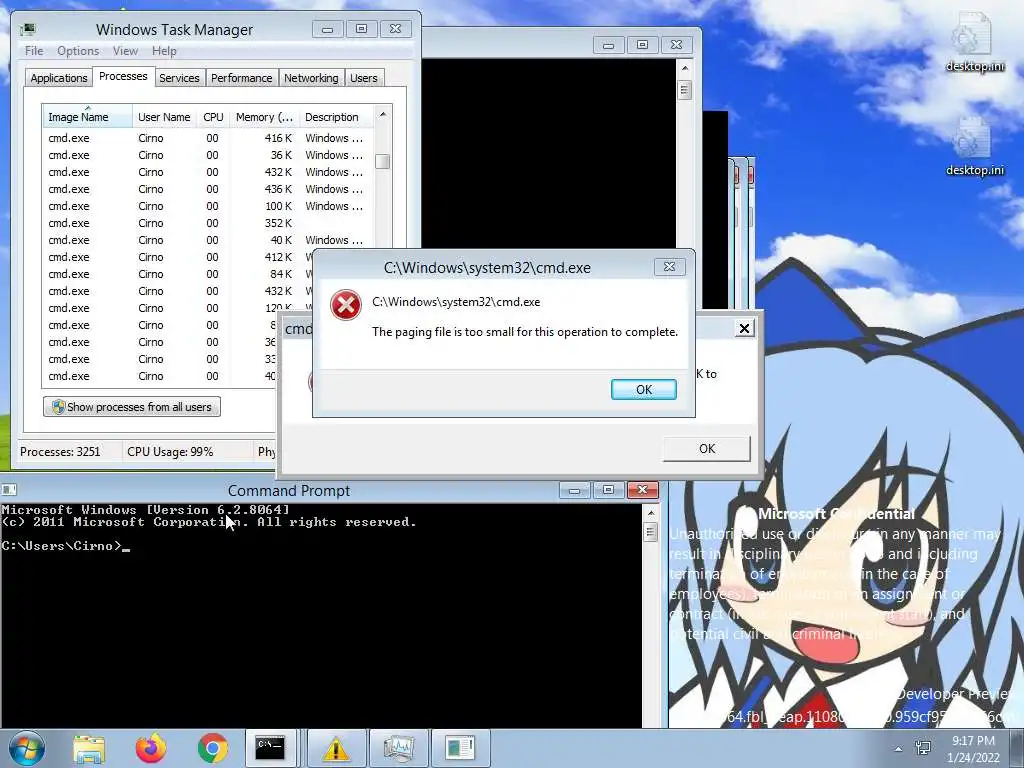Screen dimensions: 1024x768
Task: Switch to the Processes tab
Action: coord(123,76)
